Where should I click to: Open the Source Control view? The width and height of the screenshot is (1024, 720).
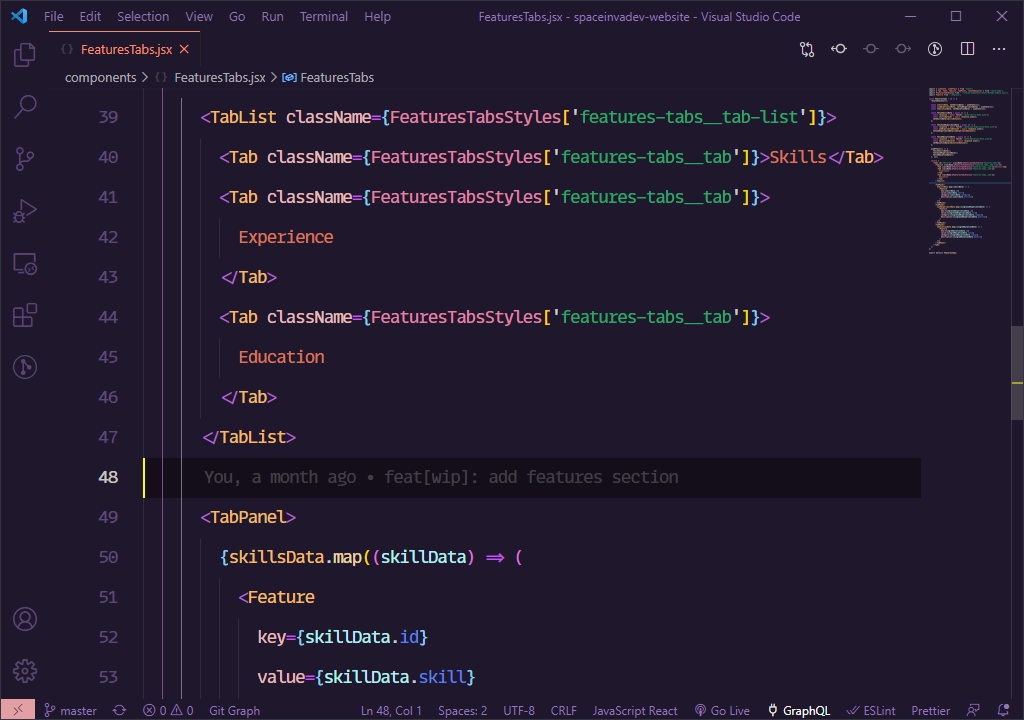pyautogui.click(x=25, y=159)
